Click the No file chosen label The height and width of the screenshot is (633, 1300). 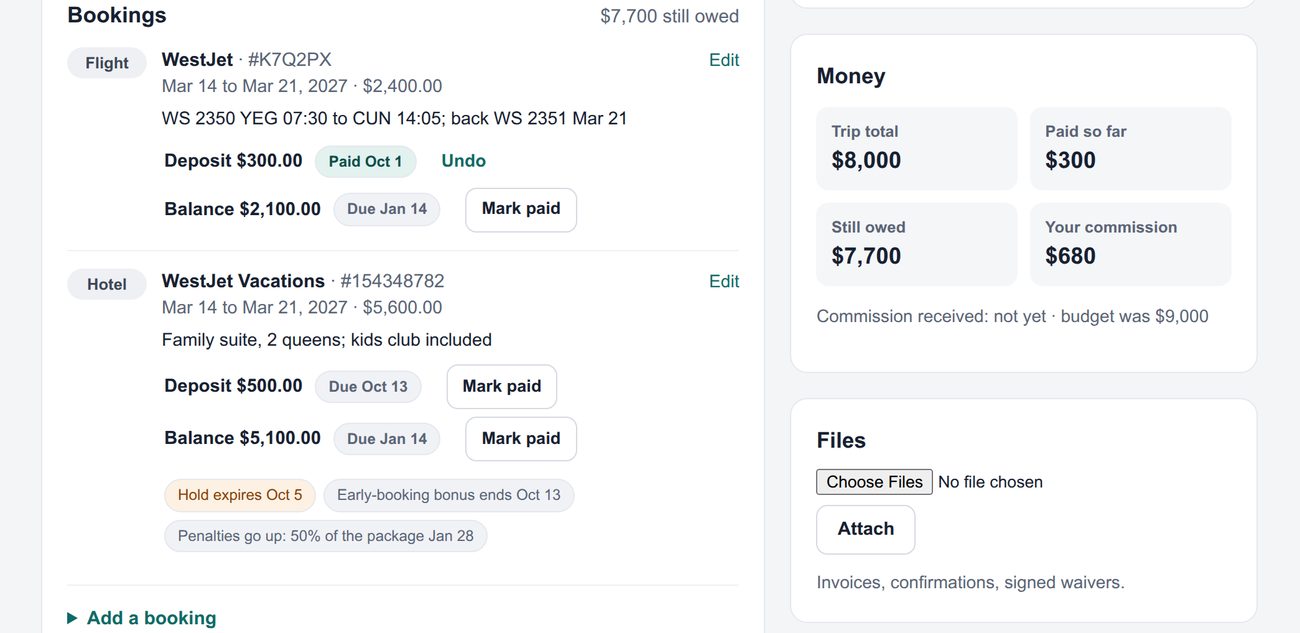point(990,482)
